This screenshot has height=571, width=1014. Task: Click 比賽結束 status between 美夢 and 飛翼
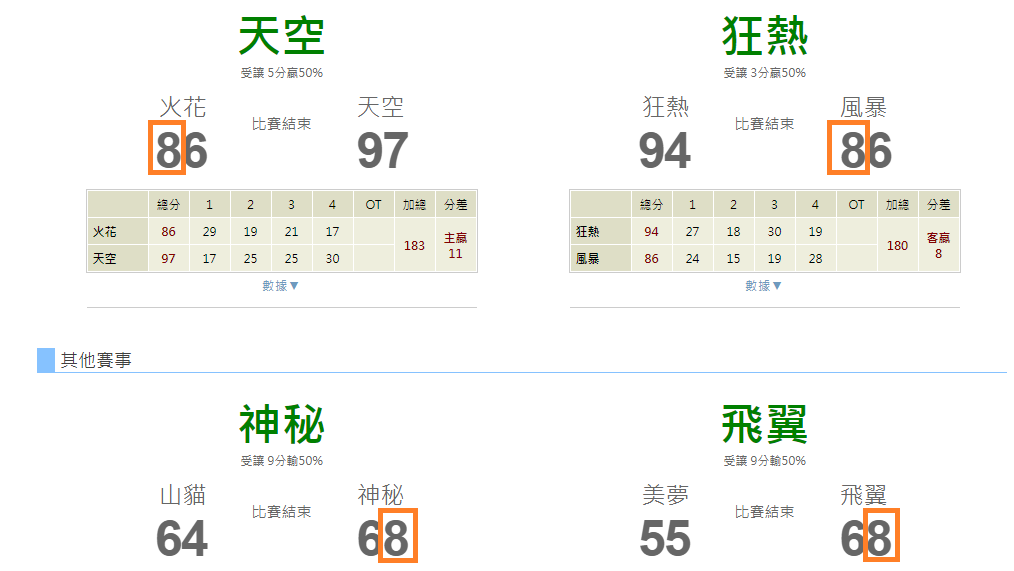point(764,512)
